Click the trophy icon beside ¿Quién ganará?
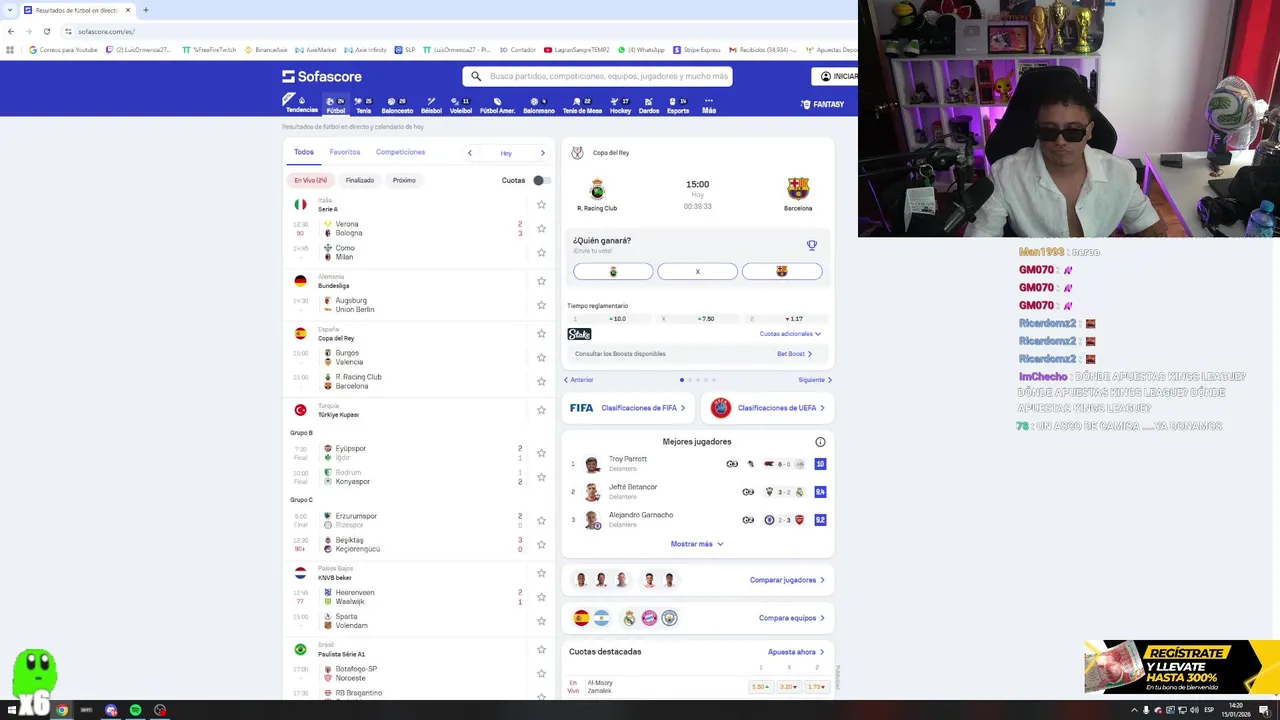Viewport: 1280px width, 720px height. (x=812, y=245)
